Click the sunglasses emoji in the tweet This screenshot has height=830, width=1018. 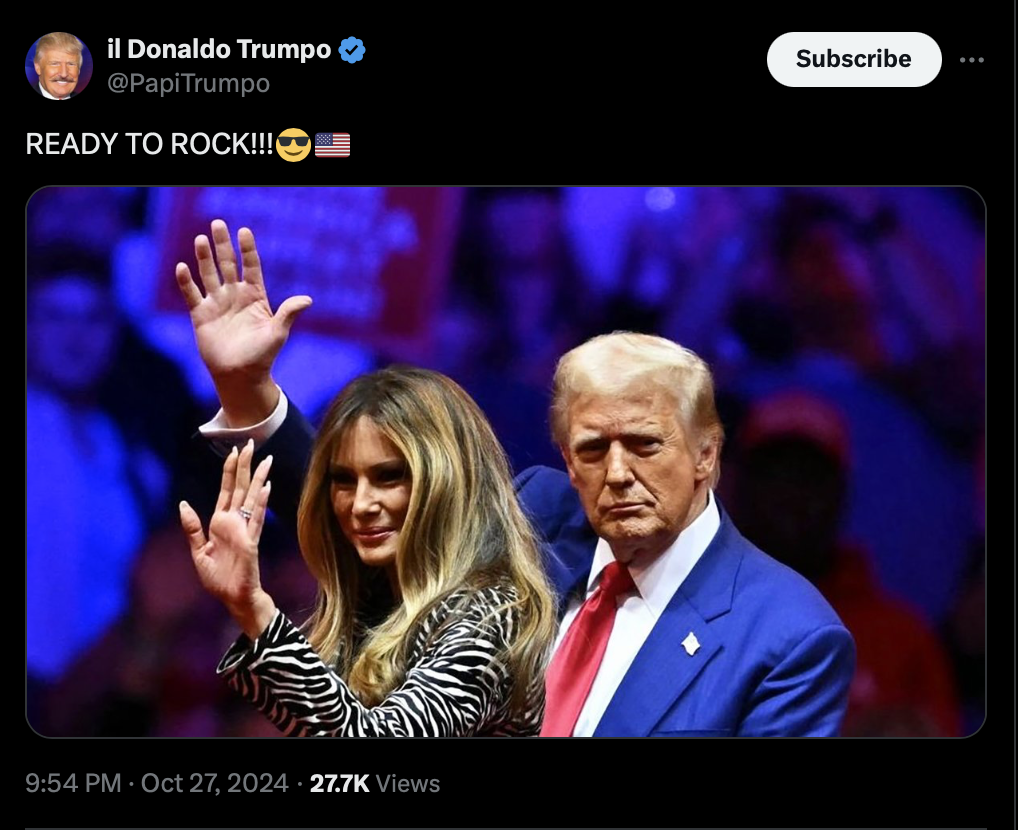click(293, 145)
